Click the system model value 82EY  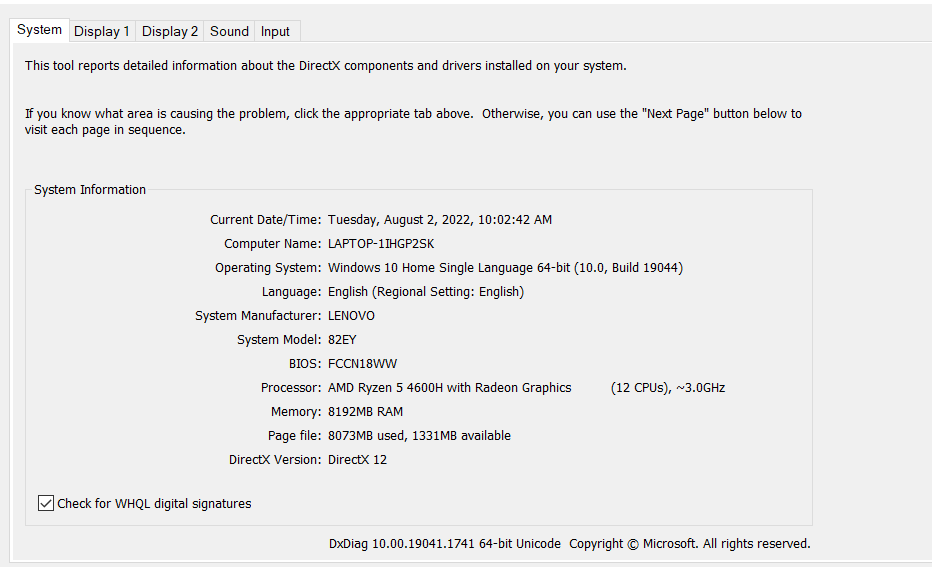click(342, 340)
